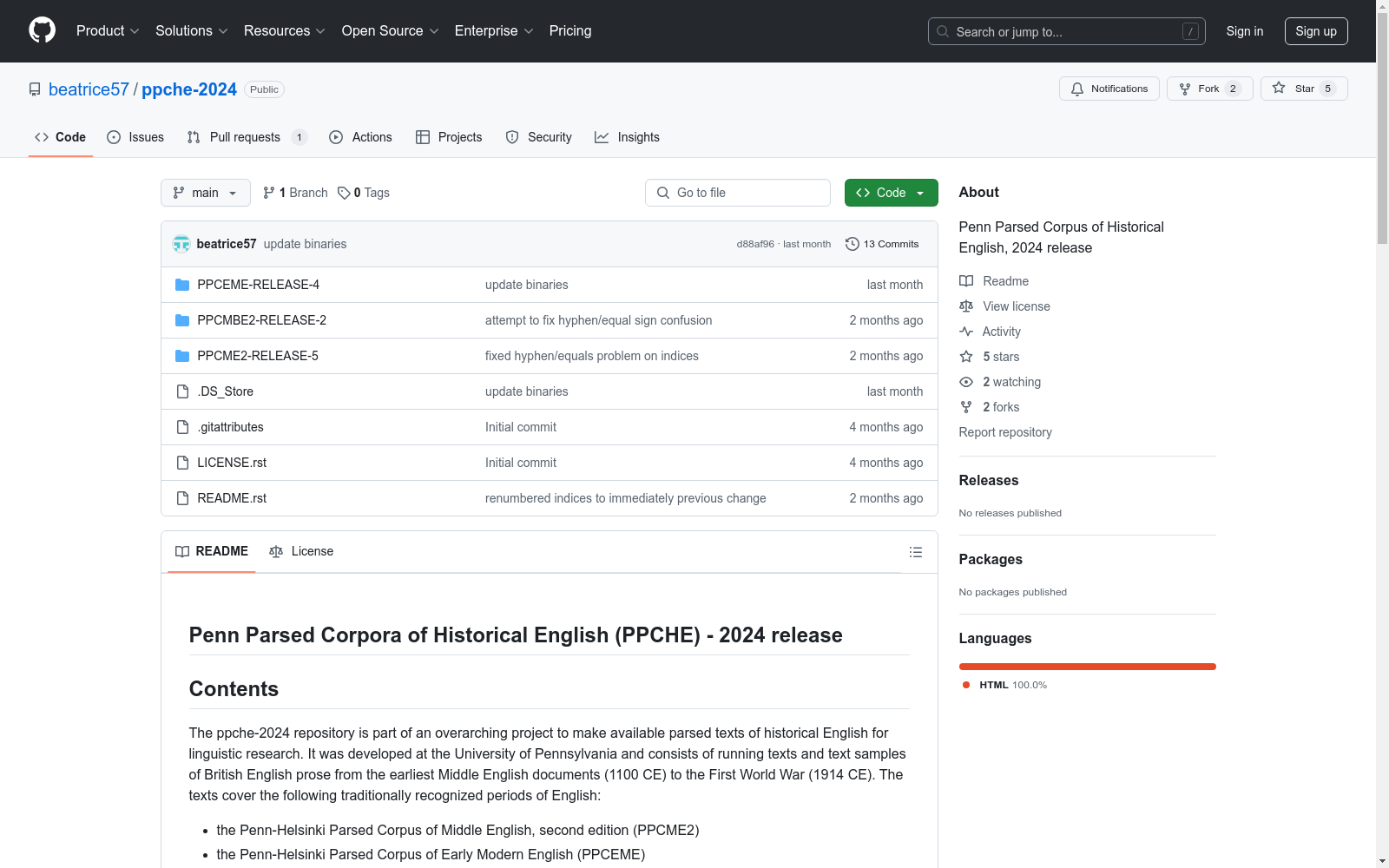Screen dimensions: 1389x868
Task: Click the PPCME2-RELEASE-5 folder icon
Action: pos(182,356)
